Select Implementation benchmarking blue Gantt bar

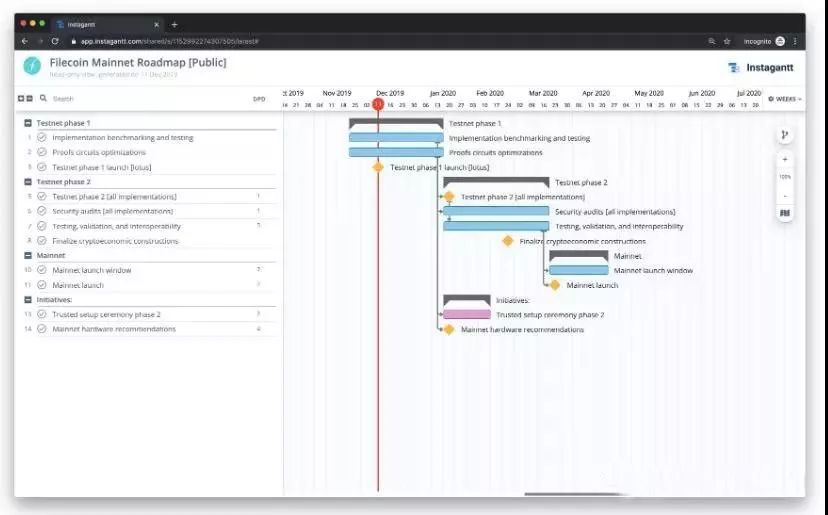tap(396, 138)
